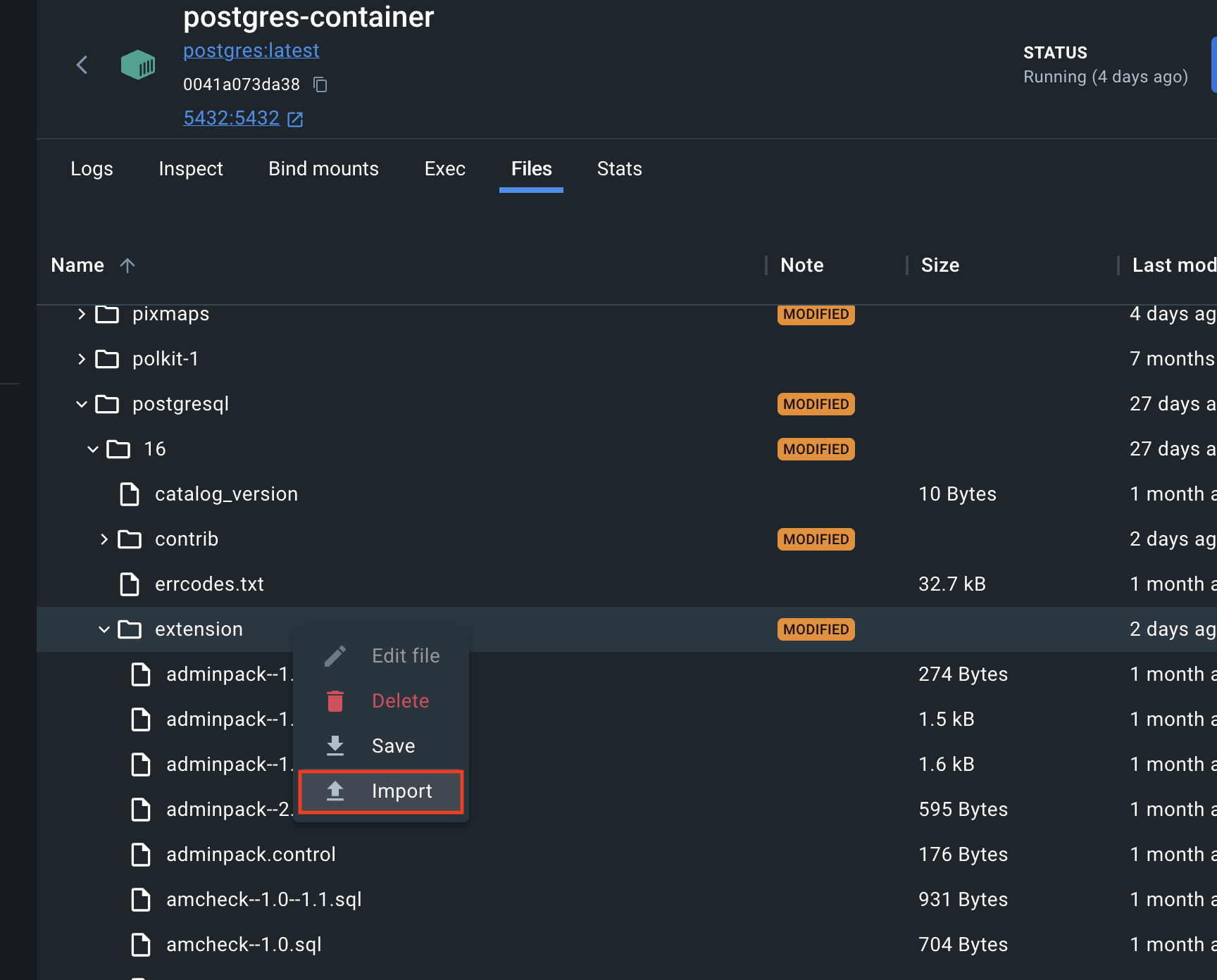Click the adminpack.control file icon
The height and width of the screenshot is (980, 1217).
coord(141,854)
